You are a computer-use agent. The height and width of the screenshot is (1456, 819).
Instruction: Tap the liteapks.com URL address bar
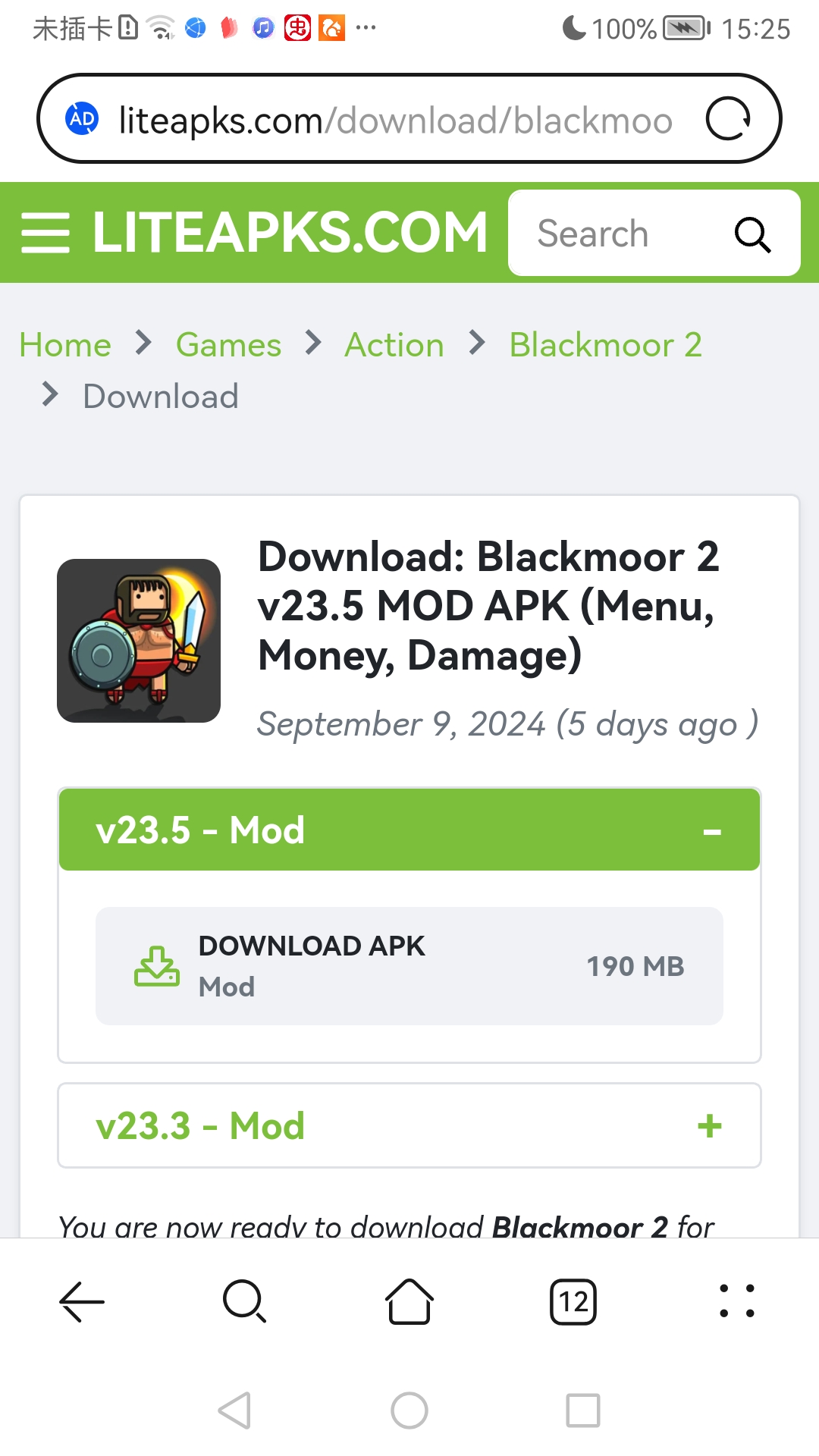coord(394,120)
